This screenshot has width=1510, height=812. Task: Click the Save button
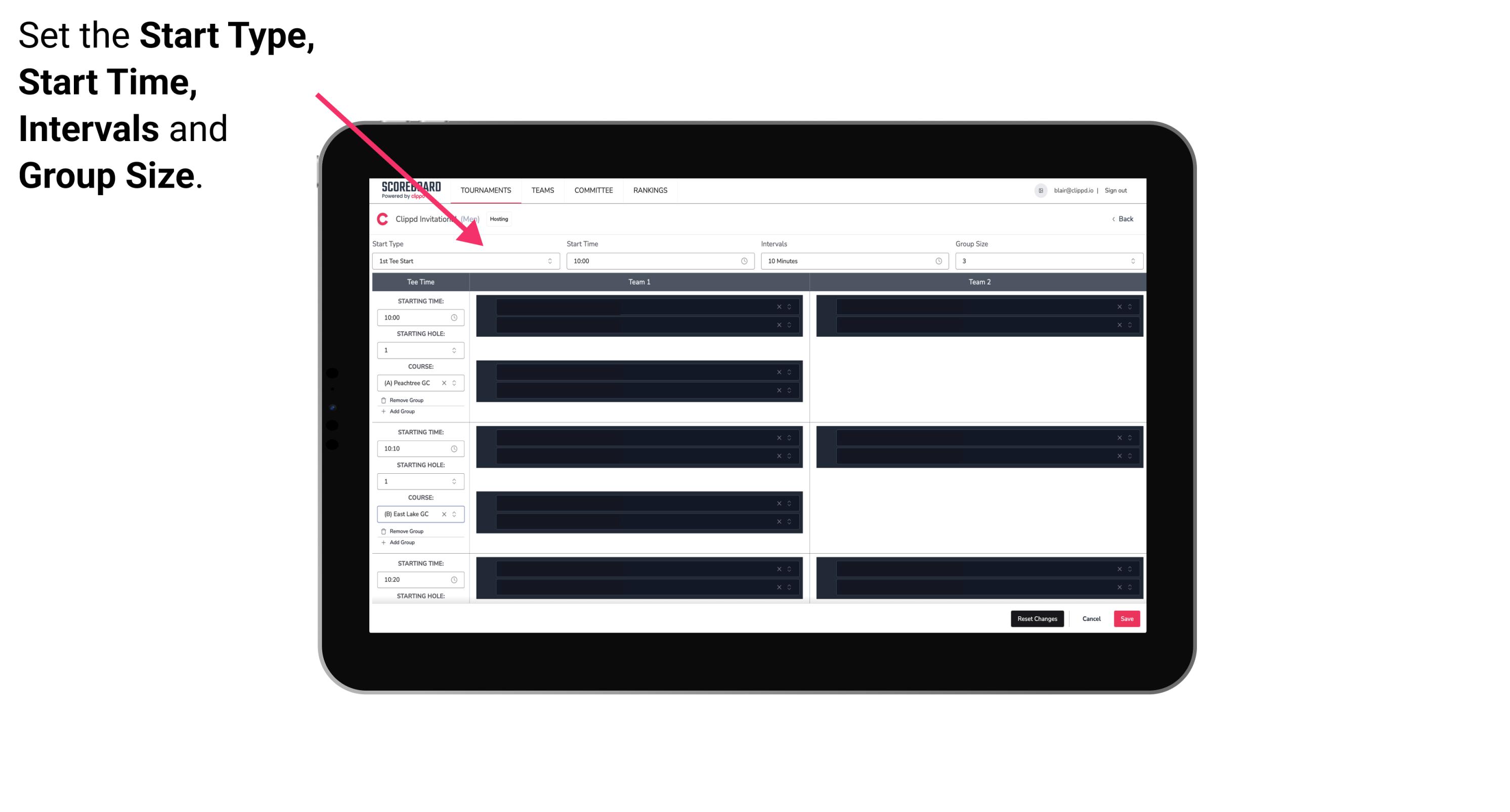click(1127, 618)
